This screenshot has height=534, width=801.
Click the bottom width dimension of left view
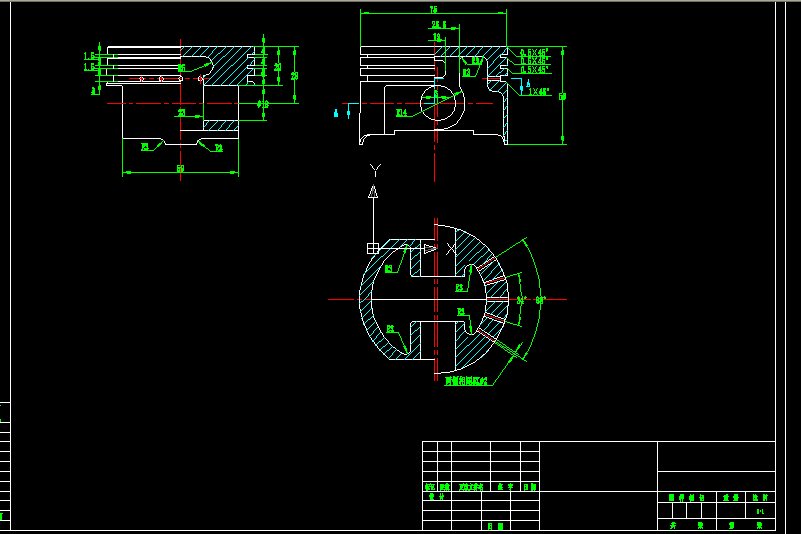click(x=180, y=170)
